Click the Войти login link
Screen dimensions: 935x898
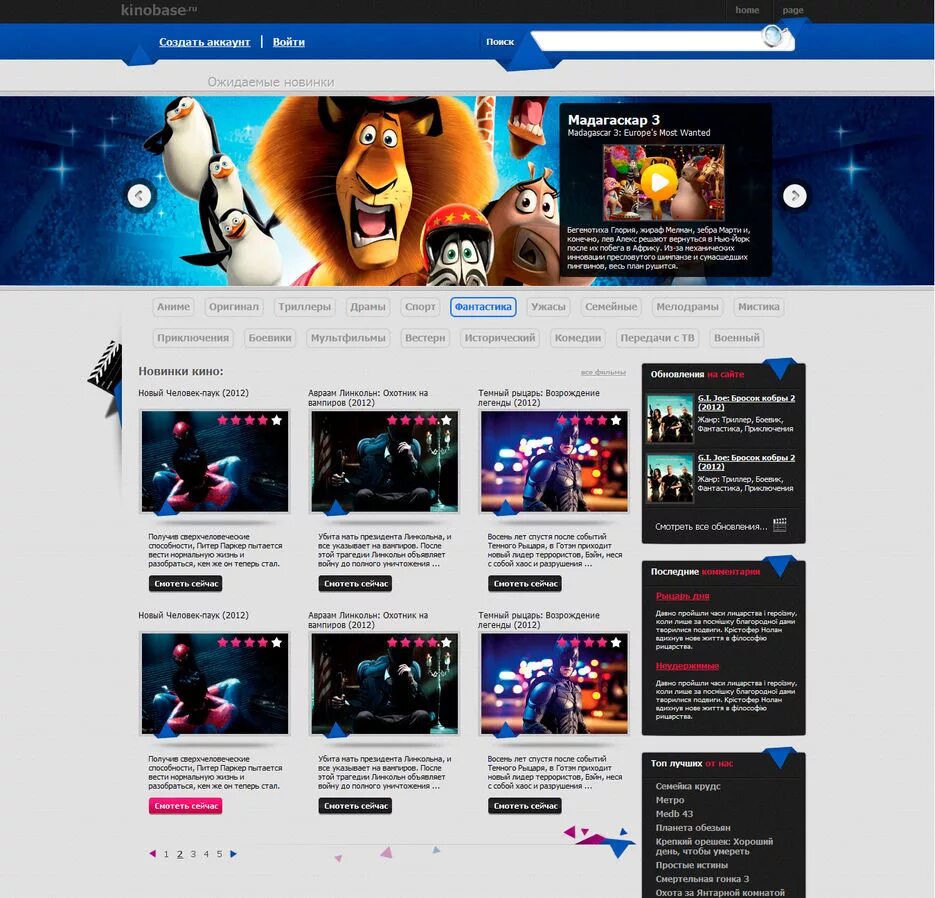(x=289, y=42)
